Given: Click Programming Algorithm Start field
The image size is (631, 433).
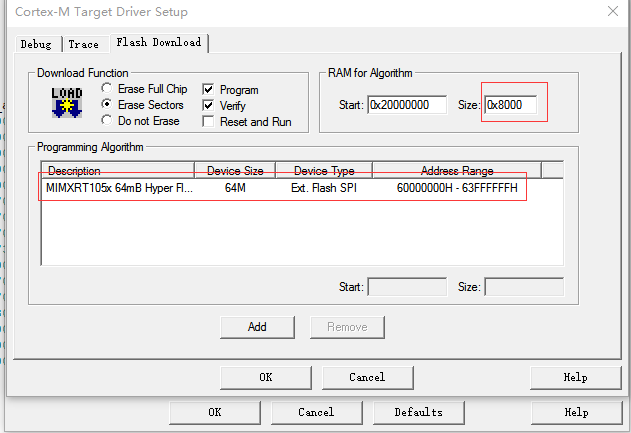Looking at the screenshot, I should click(x=407, y=287).
